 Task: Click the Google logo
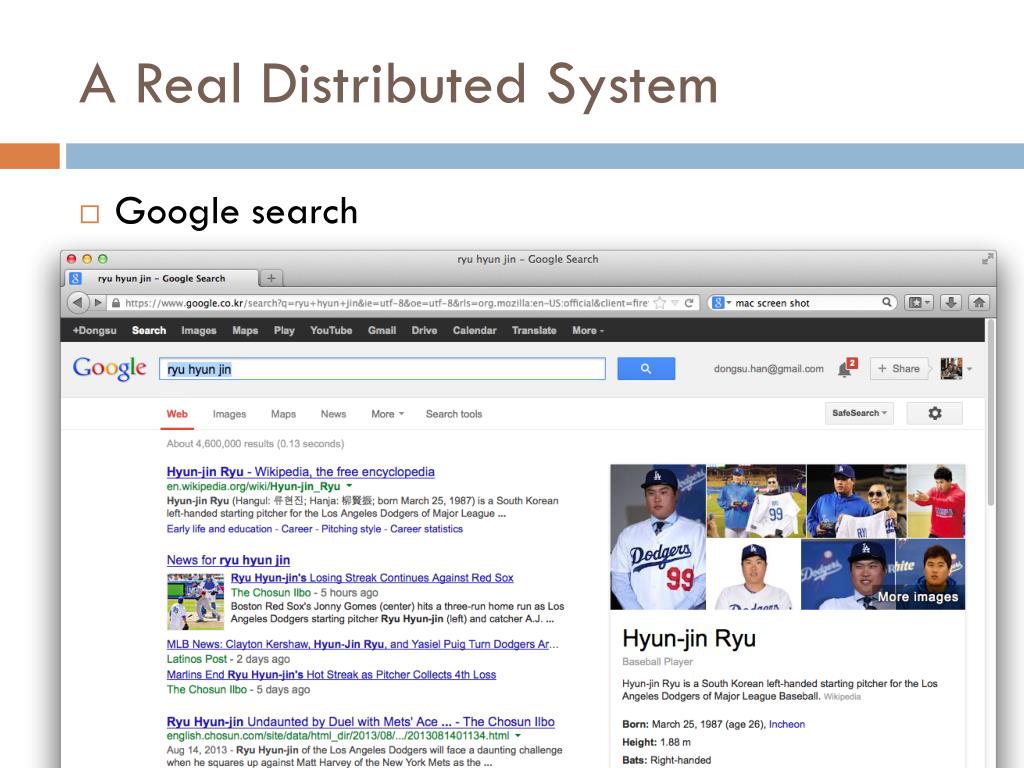(x=110, y=369)
